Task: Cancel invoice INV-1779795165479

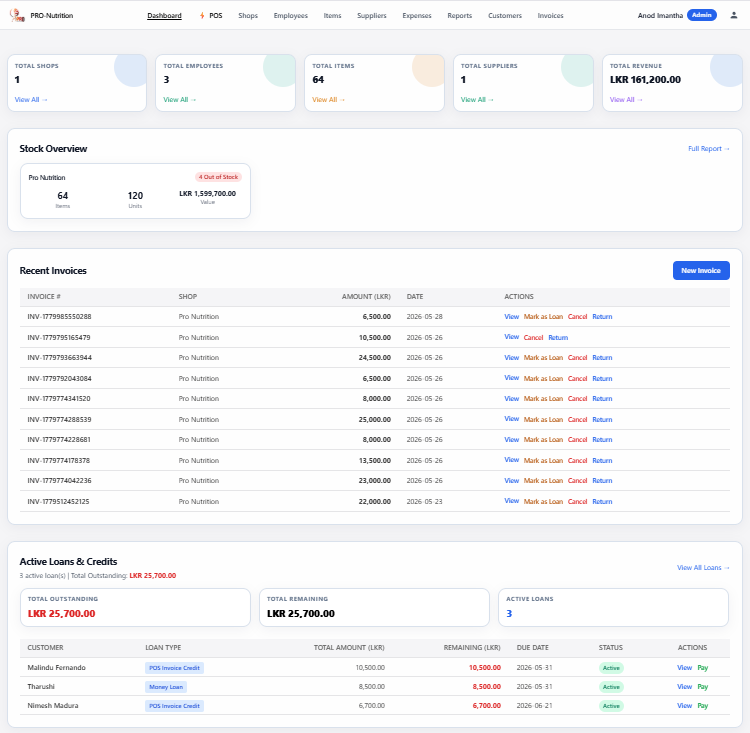Action: tap(533, 337)
